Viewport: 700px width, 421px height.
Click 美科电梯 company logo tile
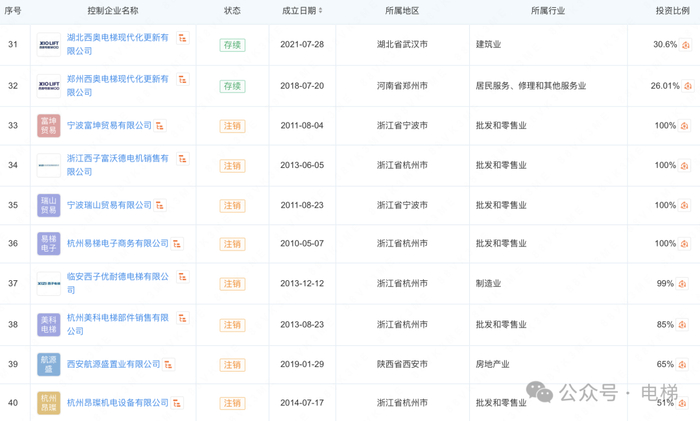(49, 325)
